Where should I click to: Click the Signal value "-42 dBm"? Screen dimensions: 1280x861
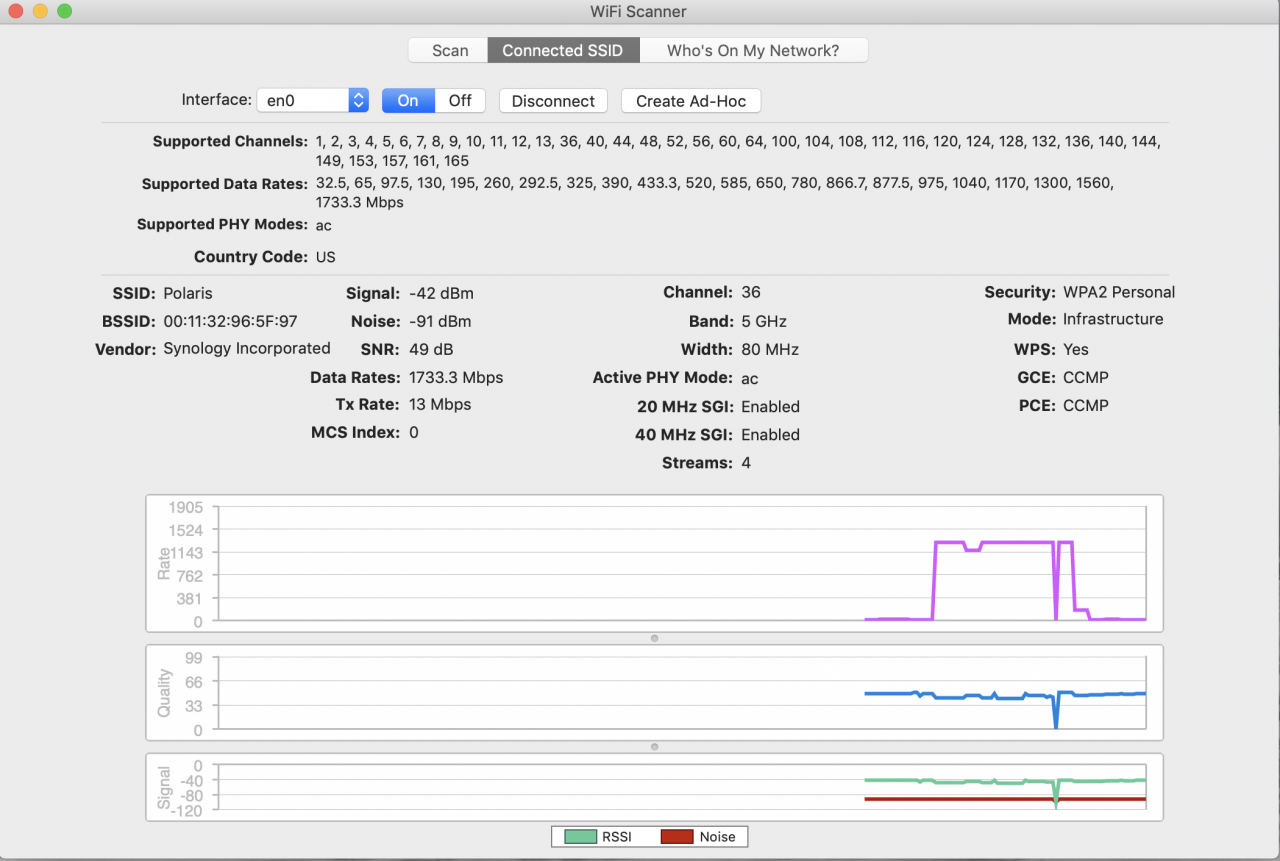(x=441, y=293)
